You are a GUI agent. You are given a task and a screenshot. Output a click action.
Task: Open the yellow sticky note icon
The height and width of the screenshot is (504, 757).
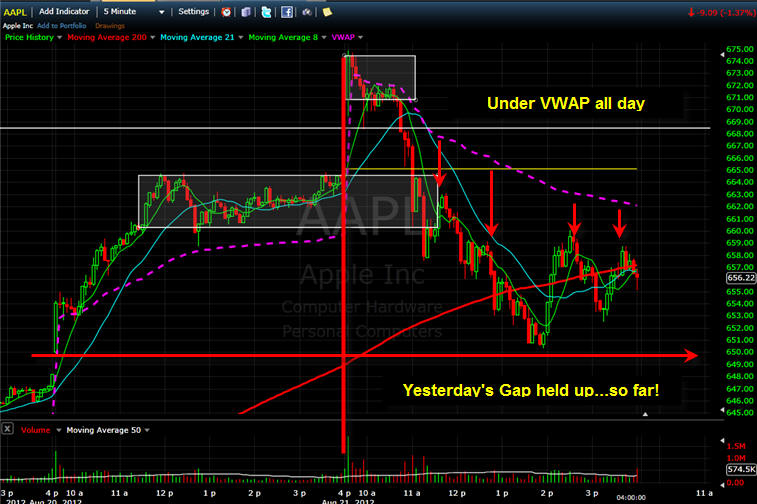tap(327, 12)
